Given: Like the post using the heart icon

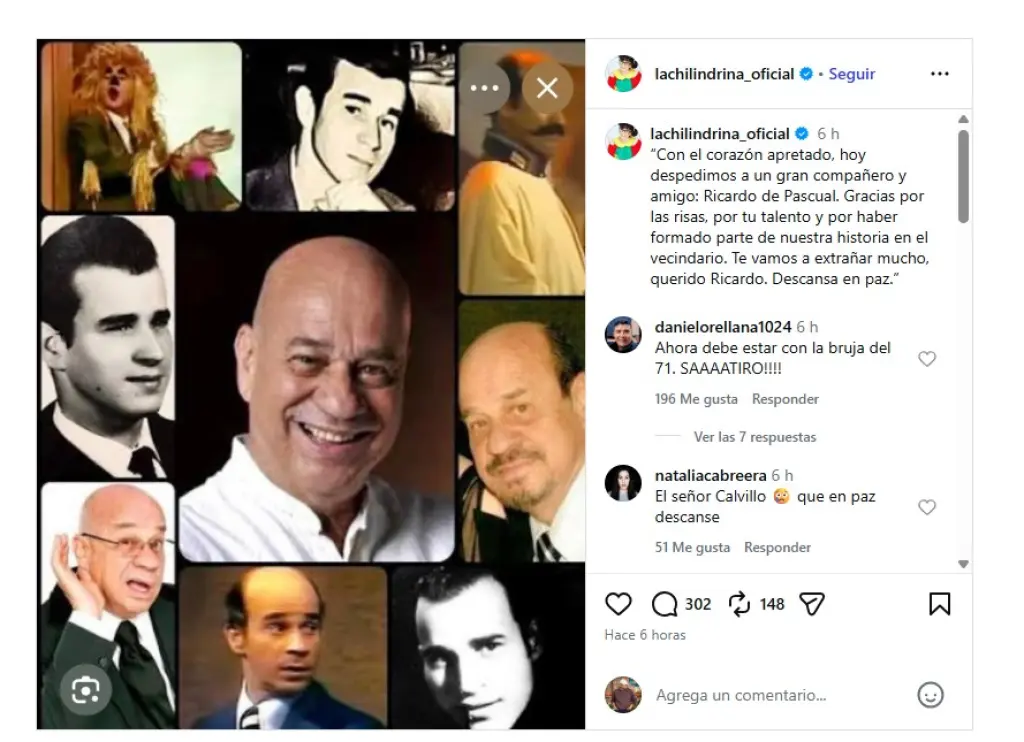Looking at the screenshot, I should point(620,604).
